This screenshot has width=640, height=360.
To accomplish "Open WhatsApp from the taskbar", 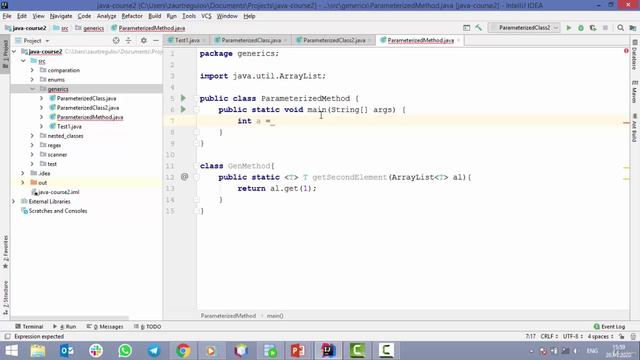I will coord(125,351).
